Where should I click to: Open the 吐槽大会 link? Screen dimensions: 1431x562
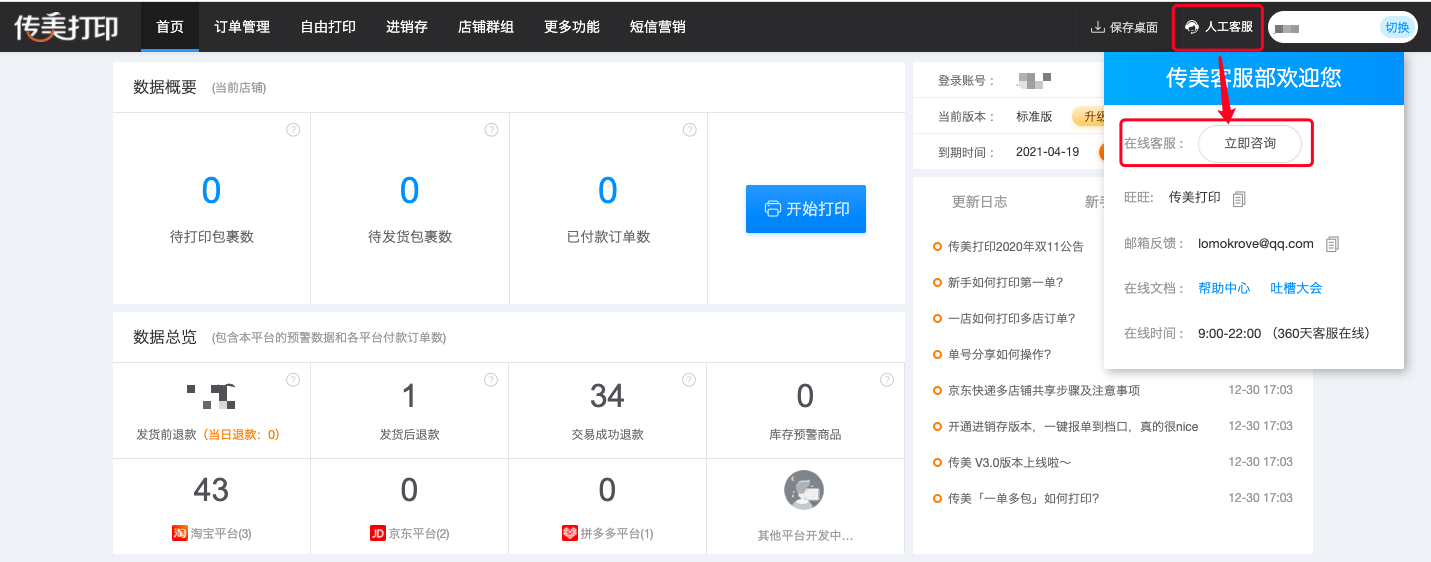[x=1296, y=288]
